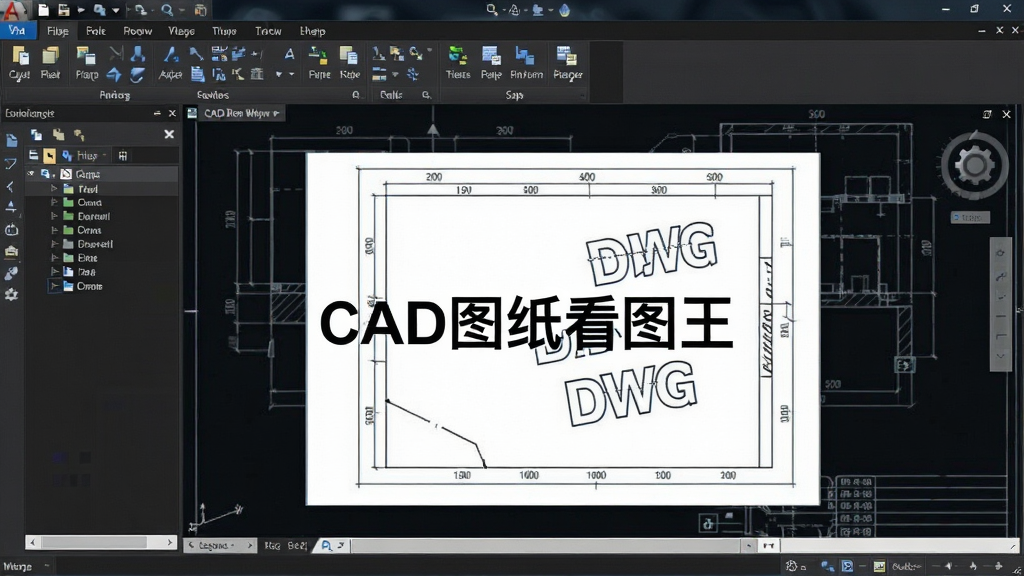
Task: Click the grid icon right of "Hiep" dropdown
Action: click(x=123, y=155)
